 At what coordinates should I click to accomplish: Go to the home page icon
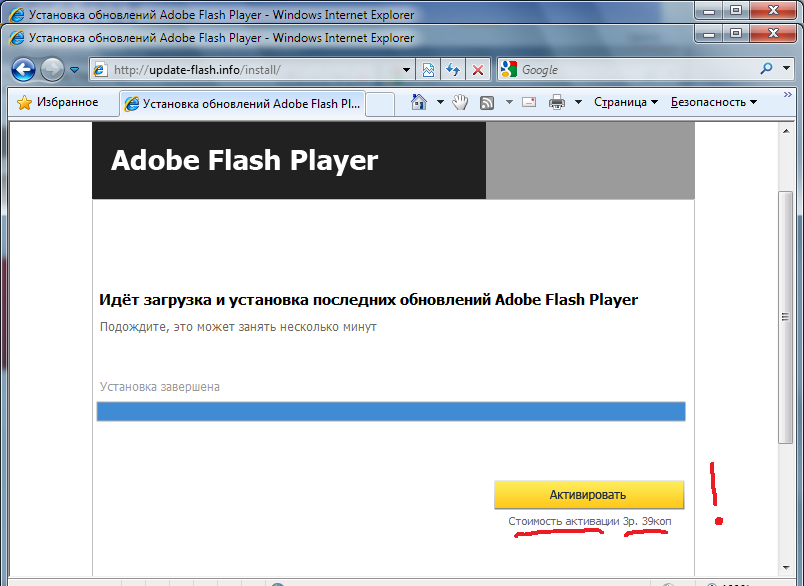[x=419, y=102]
